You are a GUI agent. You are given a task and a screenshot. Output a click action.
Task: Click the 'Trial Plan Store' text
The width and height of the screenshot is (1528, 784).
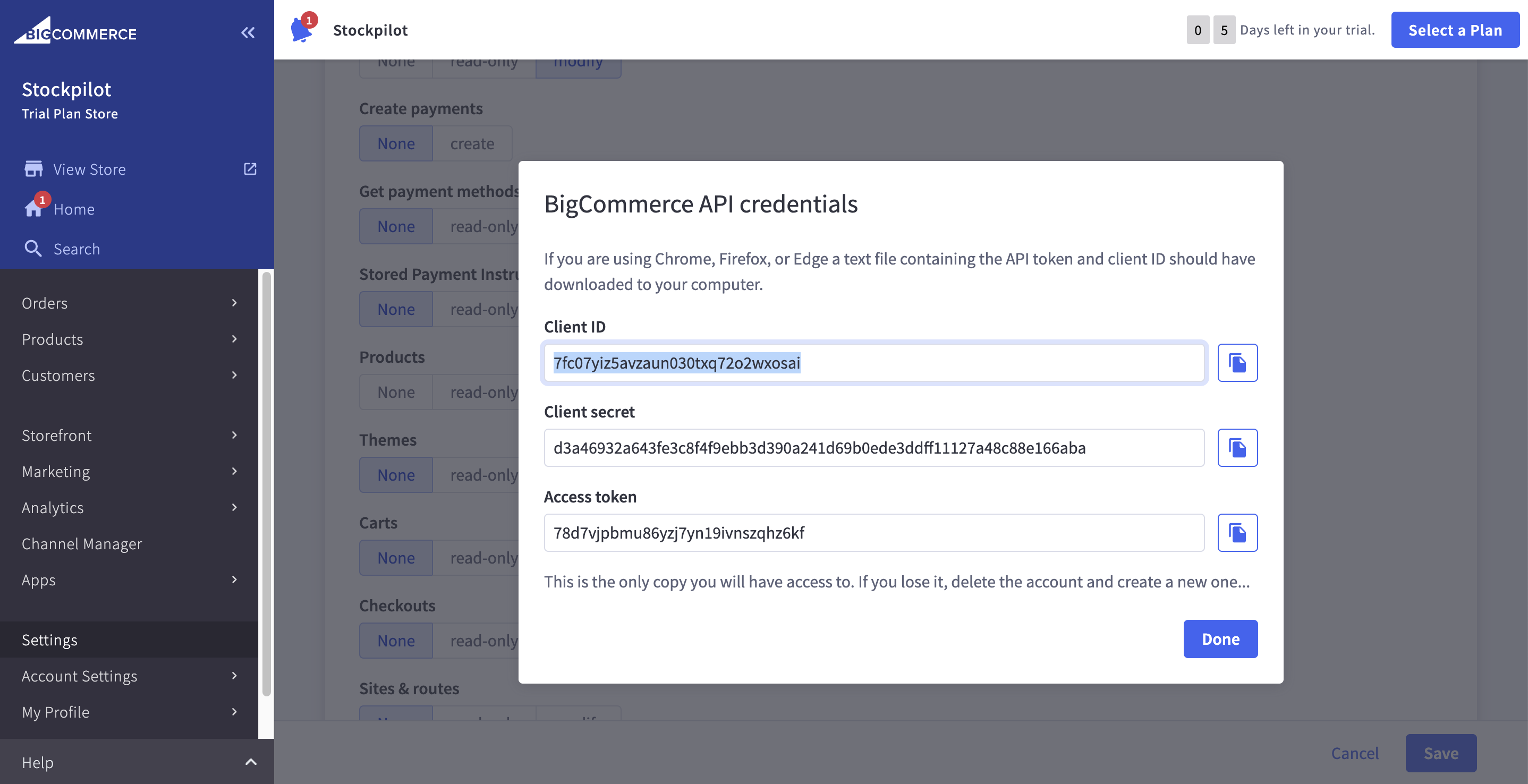point(70,113)
